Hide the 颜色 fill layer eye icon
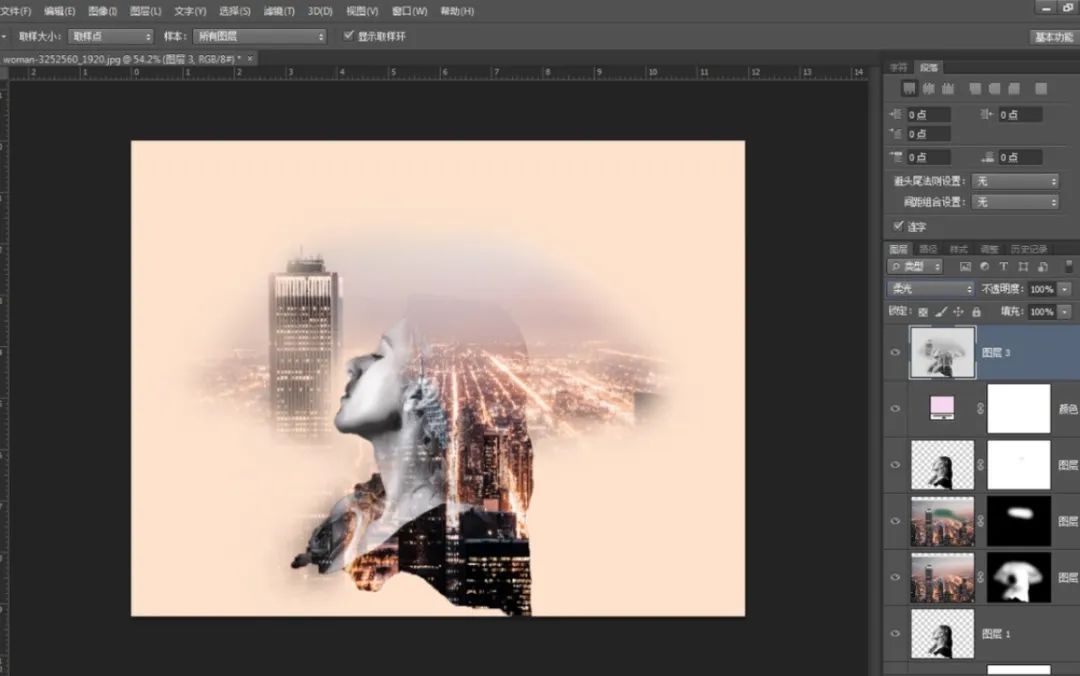The width and height of the screenshot is (1080, 676). (x=895, y=409)
